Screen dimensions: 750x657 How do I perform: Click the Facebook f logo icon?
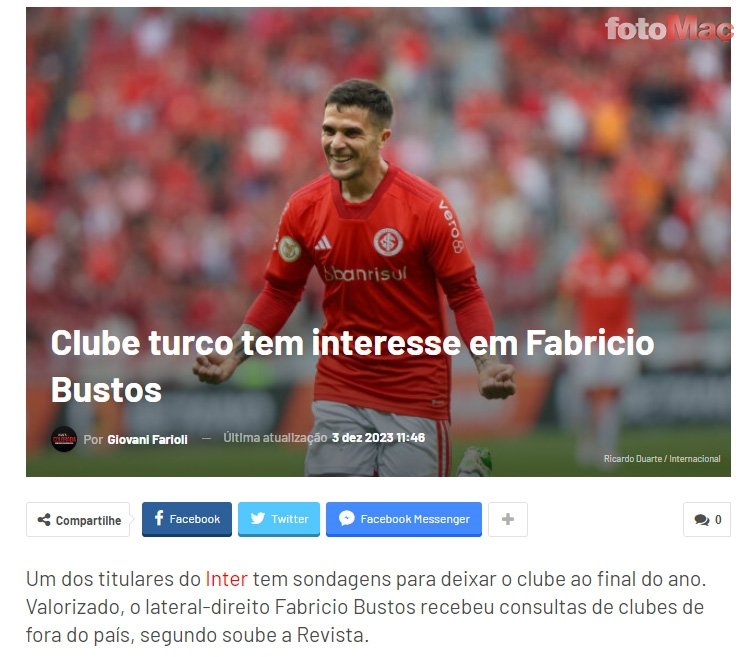tap(159, 518)
